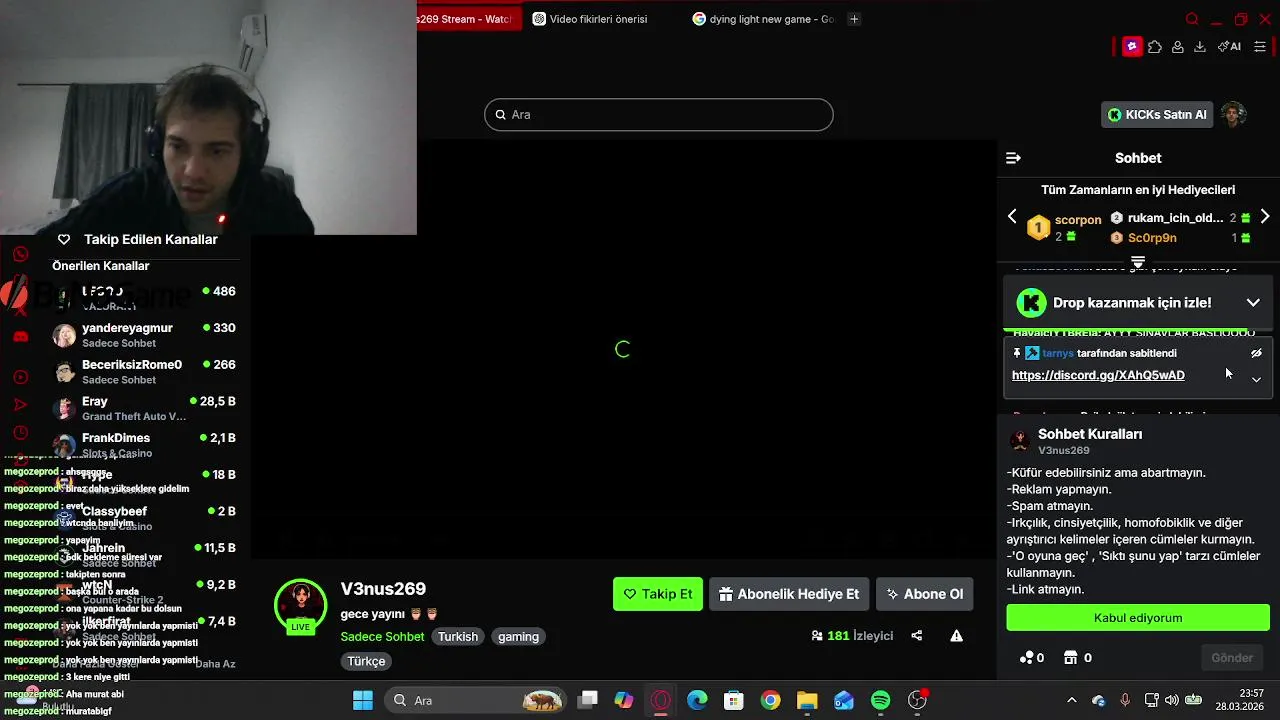Click the Abone Ol subscribe button
The width and height of the screenshot is (1280, 720).
point(924,594)
